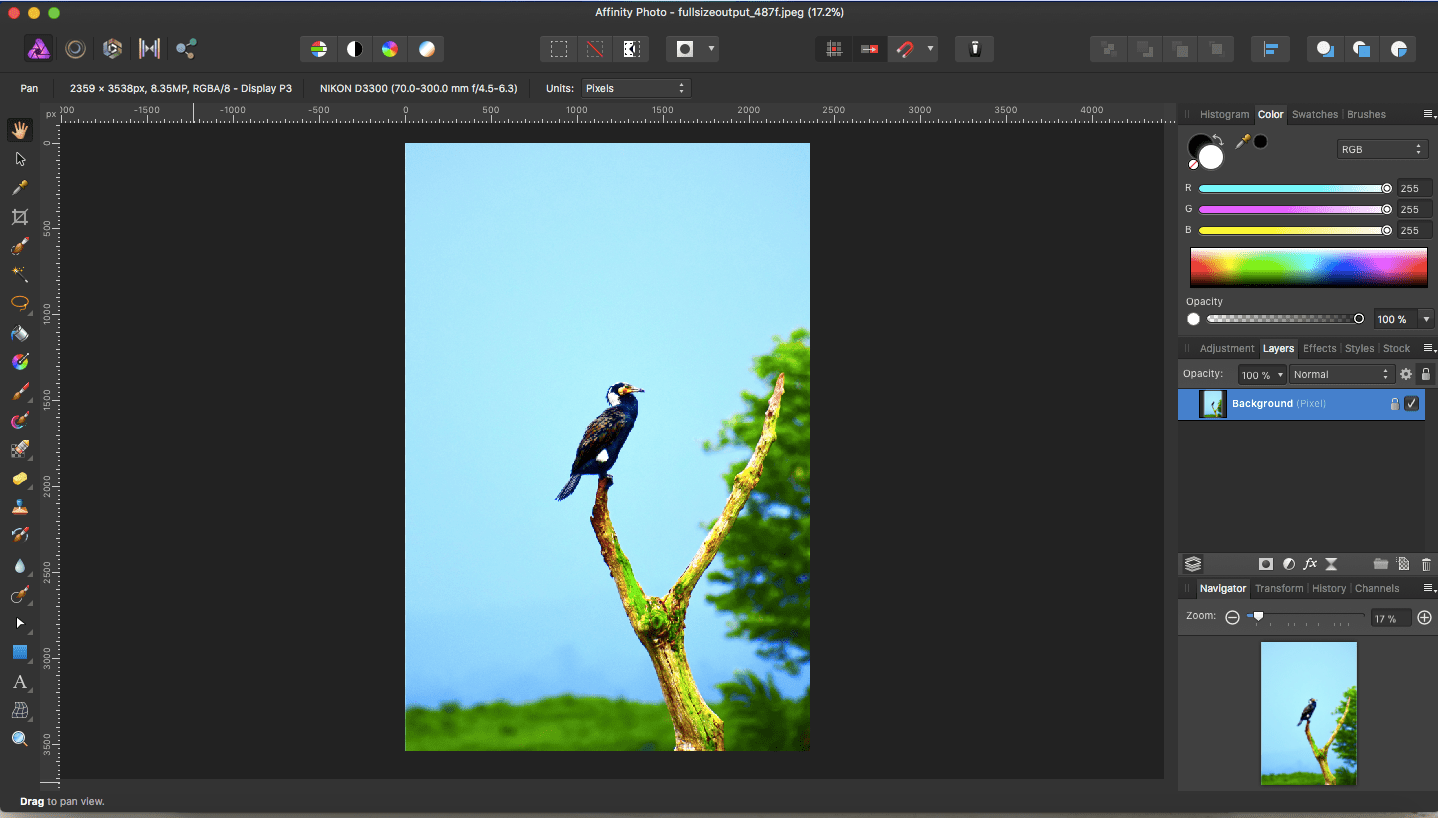Select the Flood Fill bucket tool
The image size is (1438, 818).
19,333
